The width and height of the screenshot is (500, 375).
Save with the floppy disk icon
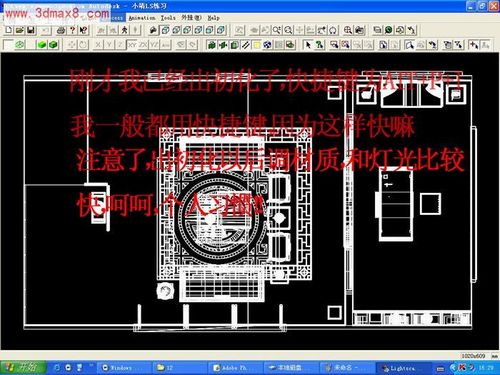[31, 30]
